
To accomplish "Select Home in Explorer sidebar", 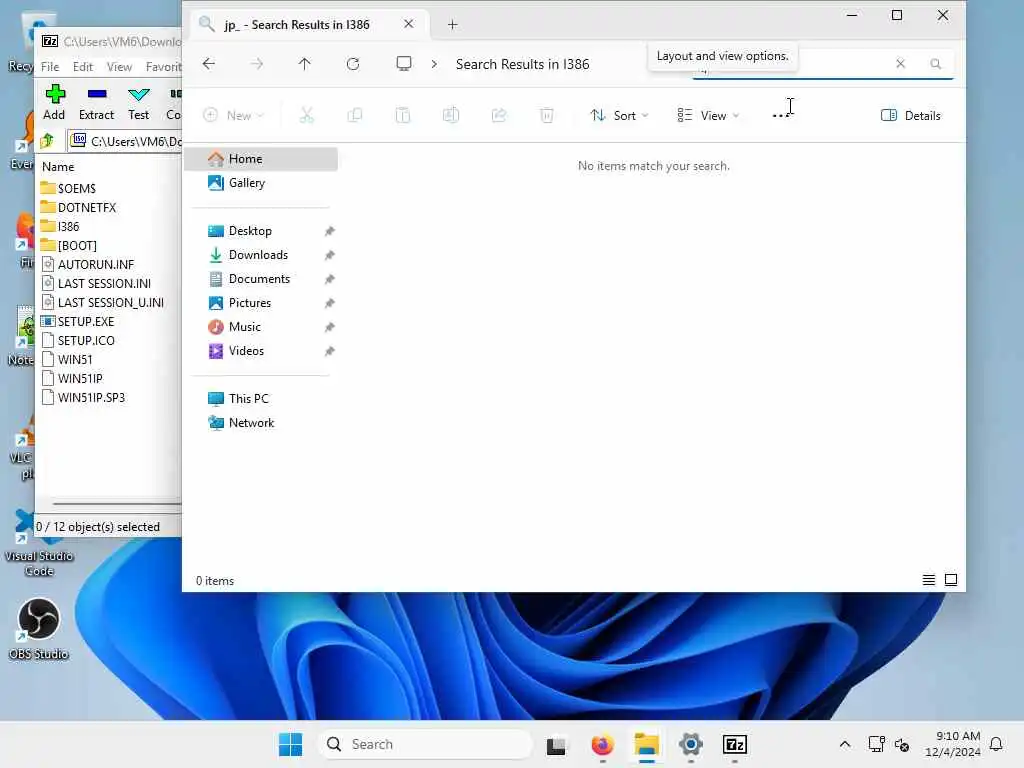I will pyautogui.click(x=261, y=159).
